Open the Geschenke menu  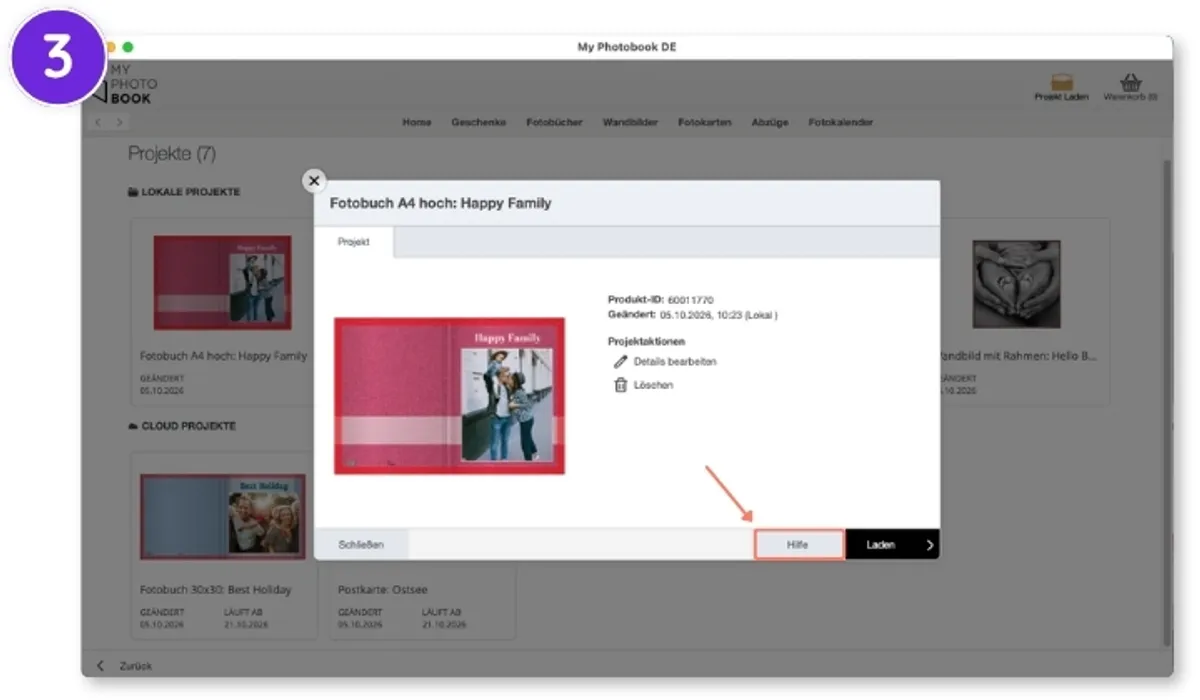(479, 122)
